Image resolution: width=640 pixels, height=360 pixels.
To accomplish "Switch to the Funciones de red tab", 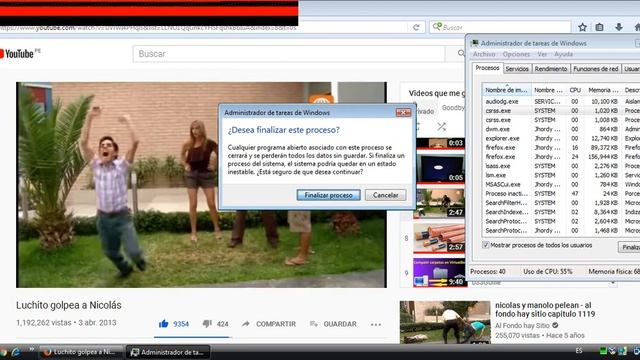I will click(x=596, y=69).
